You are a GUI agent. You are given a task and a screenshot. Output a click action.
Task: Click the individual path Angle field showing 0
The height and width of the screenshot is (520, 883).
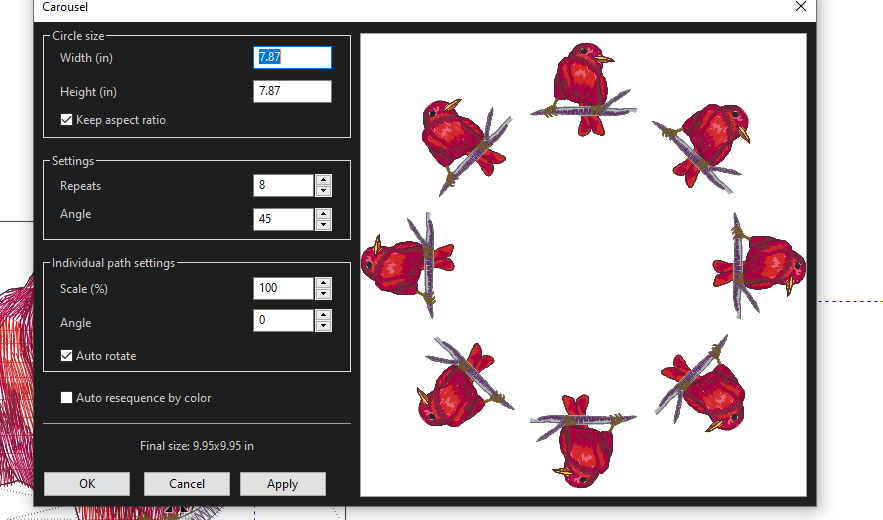283,321
